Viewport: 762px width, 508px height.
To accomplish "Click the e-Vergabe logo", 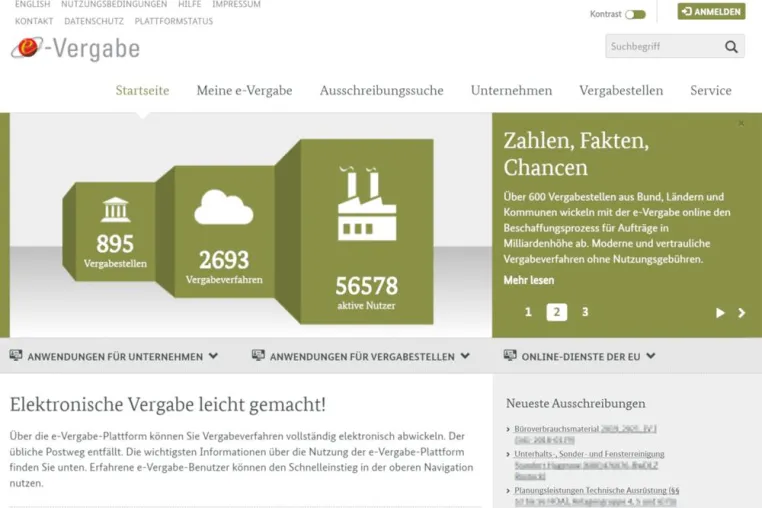I will (x=75, y=48).
